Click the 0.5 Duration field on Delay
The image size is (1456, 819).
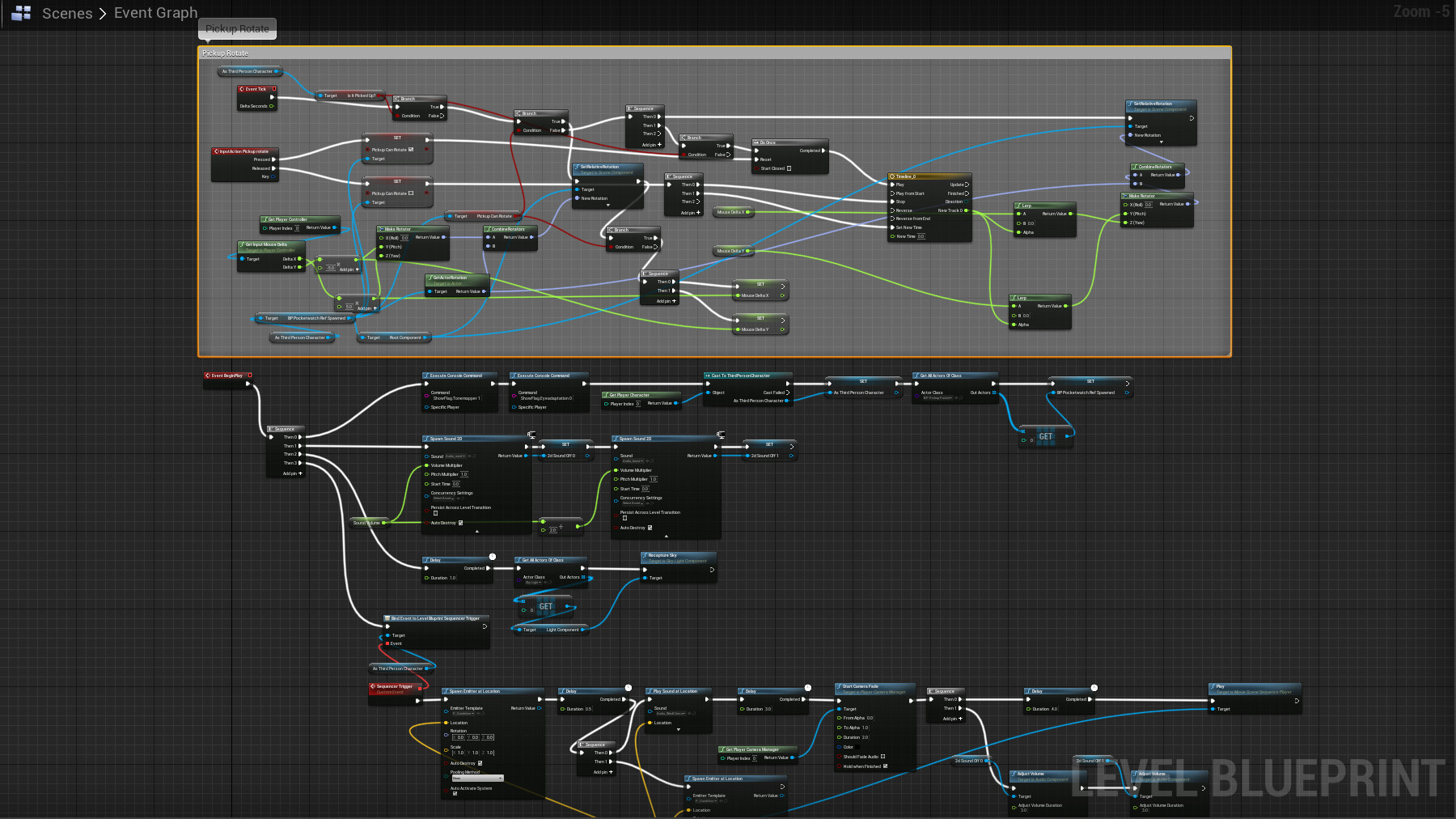587,709
